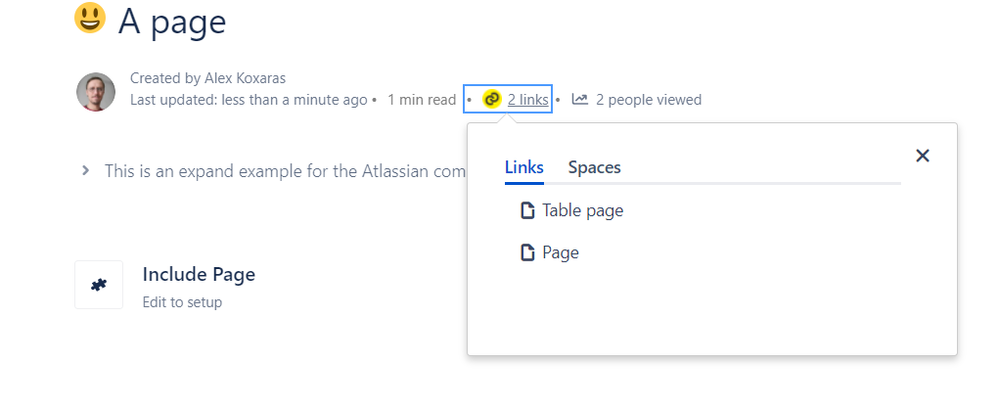999x409 pixels.
Task: Open the Page link in the popup
Action: tap(561, 252)
